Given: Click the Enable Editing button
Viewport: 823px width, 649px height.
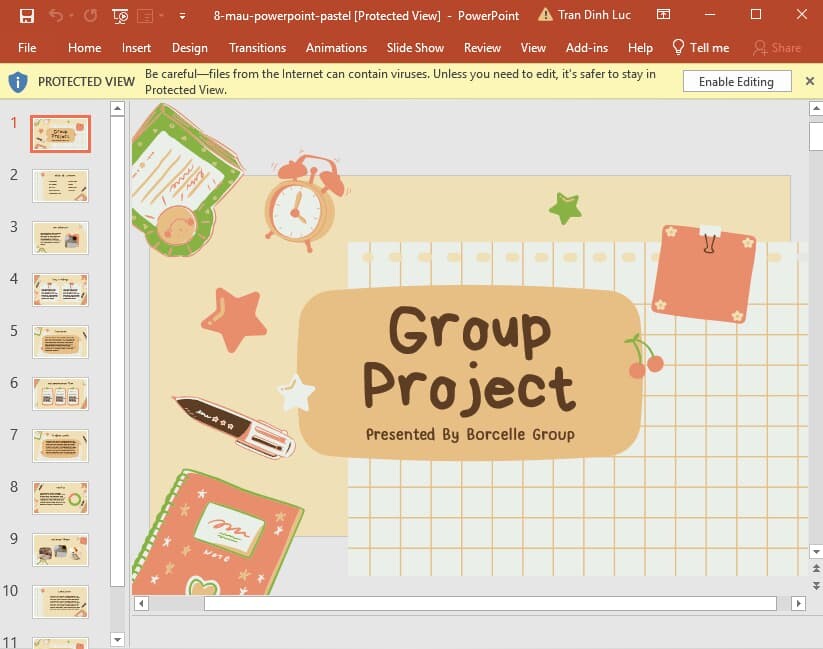Looking at the screenshot, I should point(736,81).
